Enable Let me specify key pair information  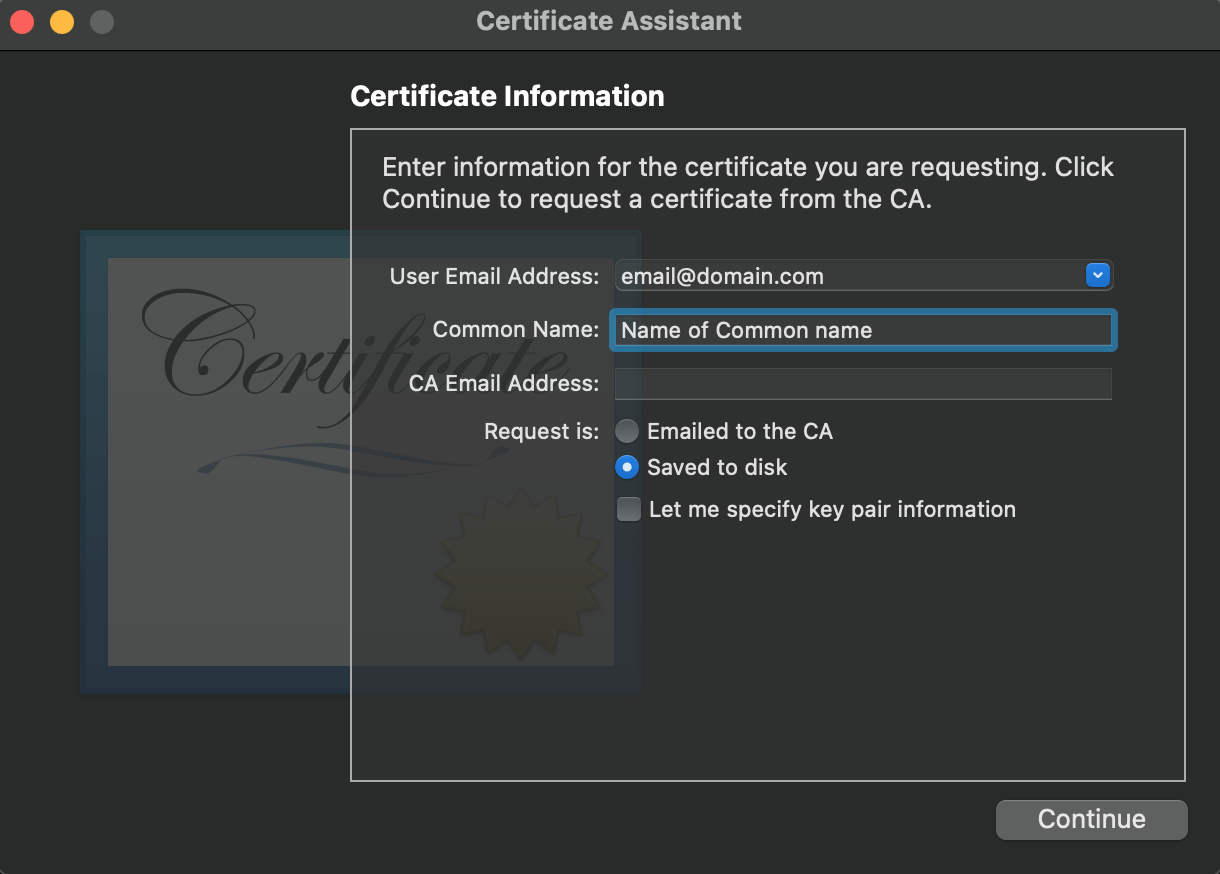tap(629, 509)
